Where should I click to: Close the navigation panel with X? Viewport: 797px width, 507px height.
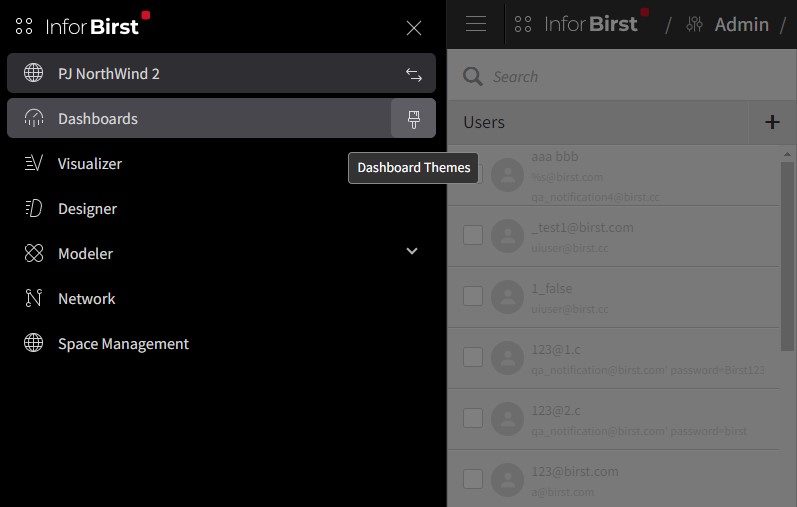(x=413, y=28)
